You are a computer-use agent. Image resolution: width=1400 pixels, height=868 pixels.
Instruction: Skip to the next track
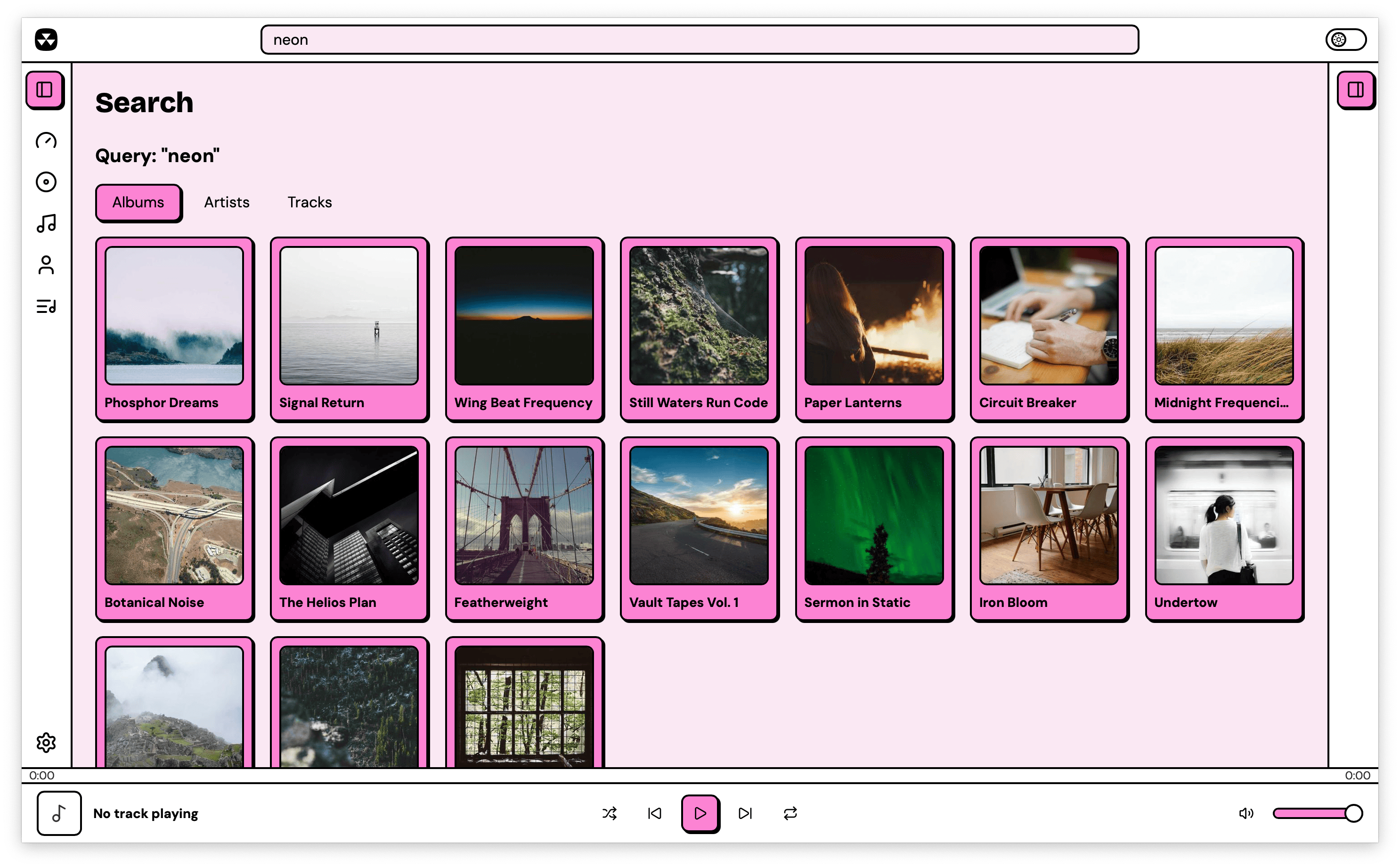745,813
